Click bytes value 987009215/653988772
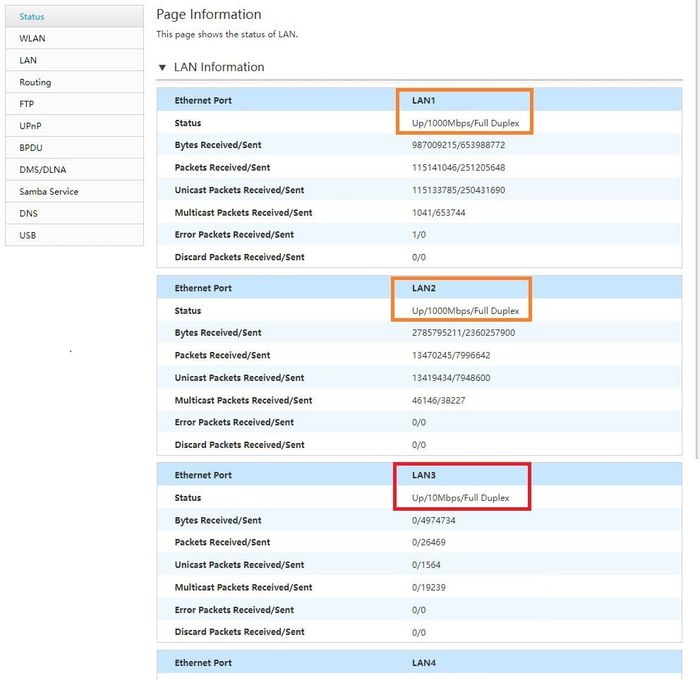The width and height of the screenshot is (700, 680). click(458, 145)
